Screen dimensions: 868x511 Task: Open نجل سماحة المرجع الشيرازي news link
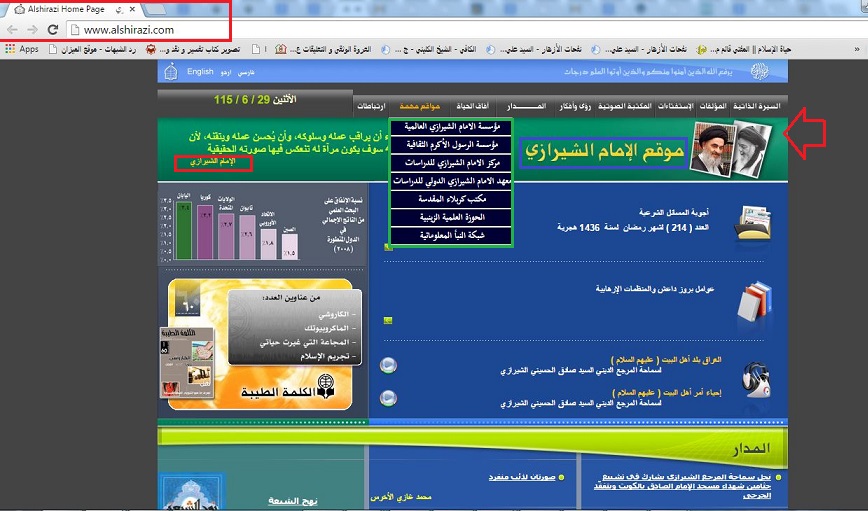click(682, 486)
